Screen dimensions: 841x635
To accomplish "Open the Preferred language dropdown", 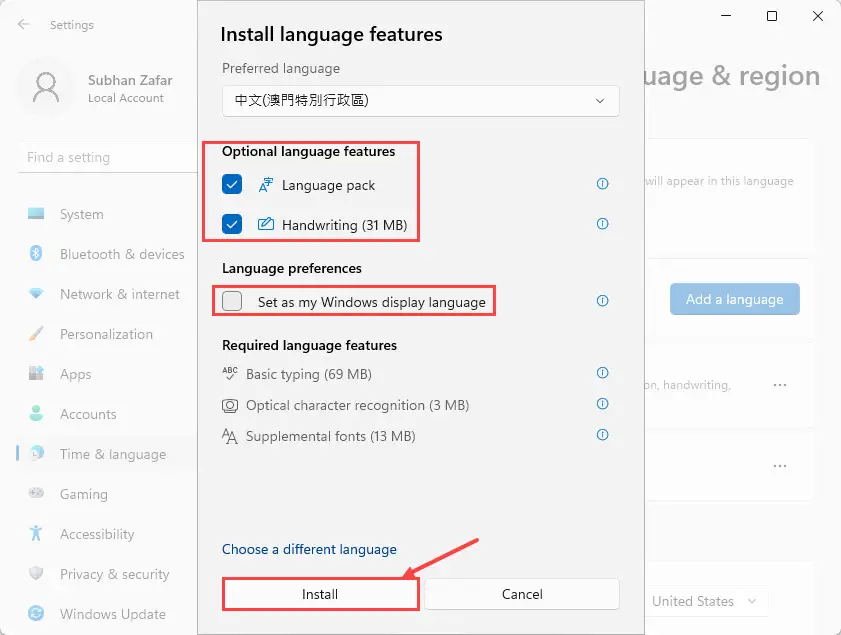I will [x=420, y=101].
